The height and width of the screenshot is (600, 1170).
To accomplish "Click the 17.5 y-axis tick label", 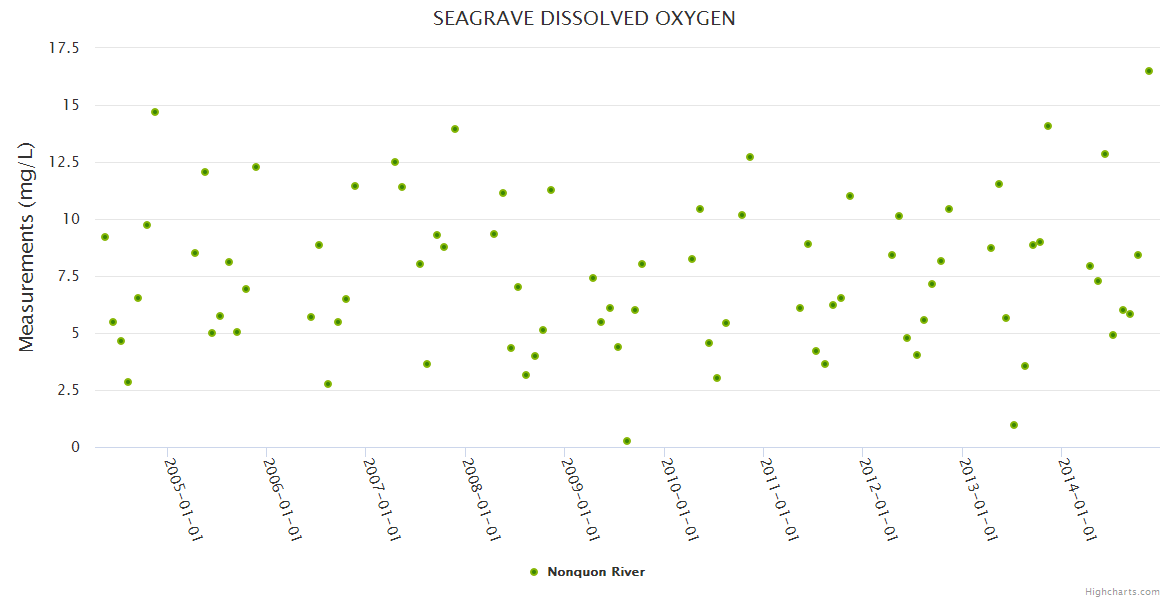I will click(x=64, y=48).
